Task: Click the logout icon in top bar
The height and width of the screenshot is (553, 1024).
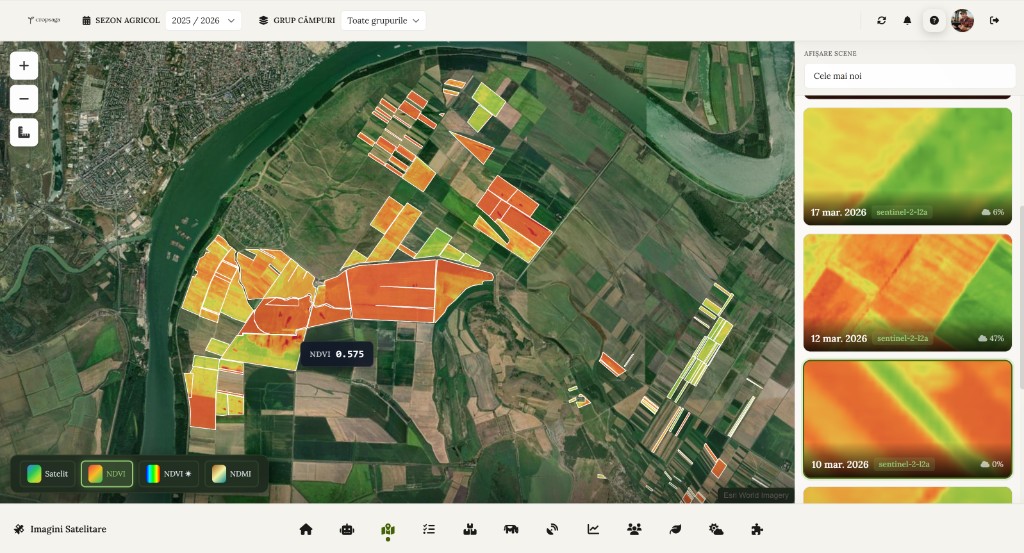Action: (x=994, y=20)
